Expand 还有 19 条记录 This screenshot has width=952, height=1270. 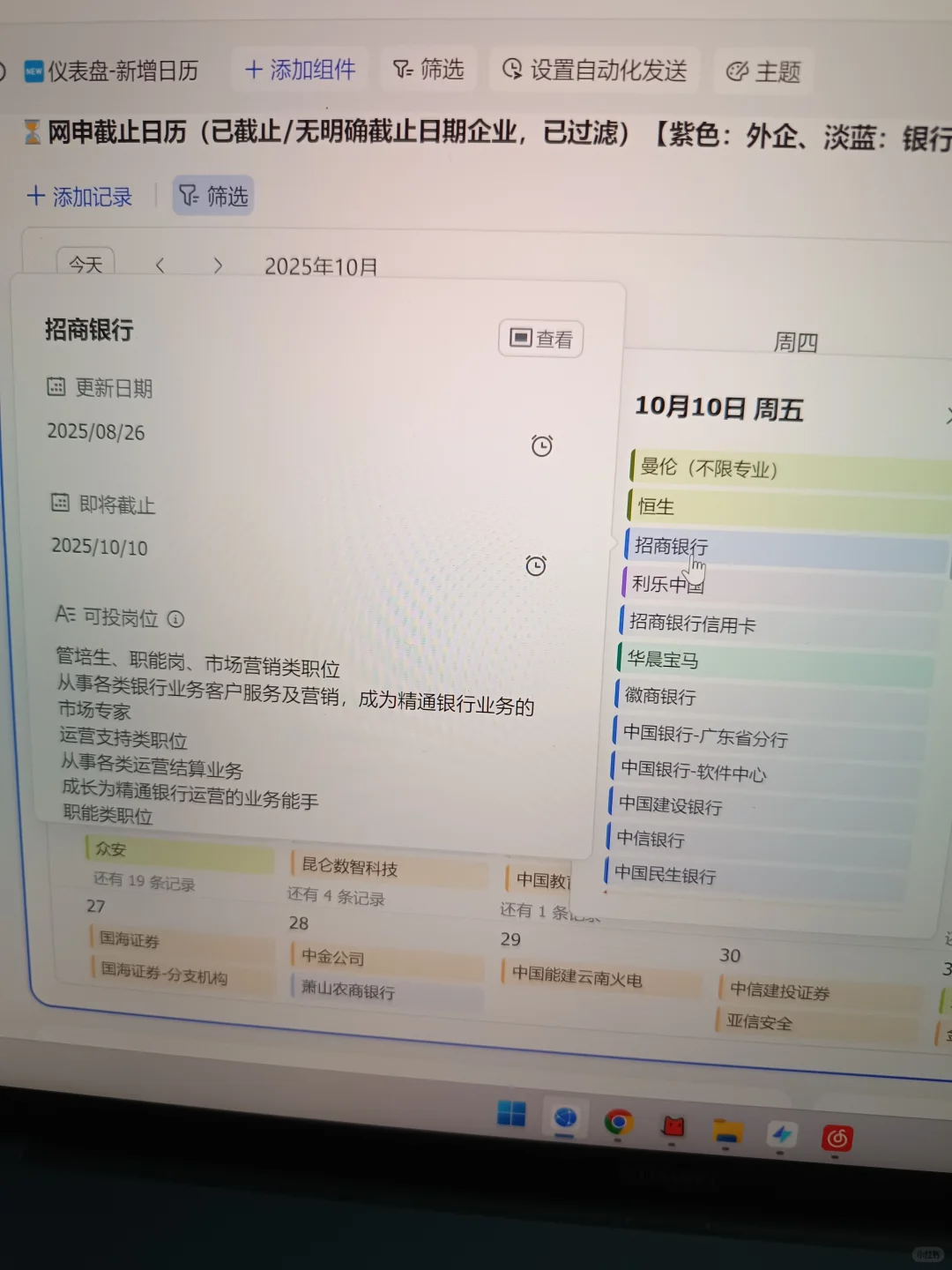(x=144, y=881)
